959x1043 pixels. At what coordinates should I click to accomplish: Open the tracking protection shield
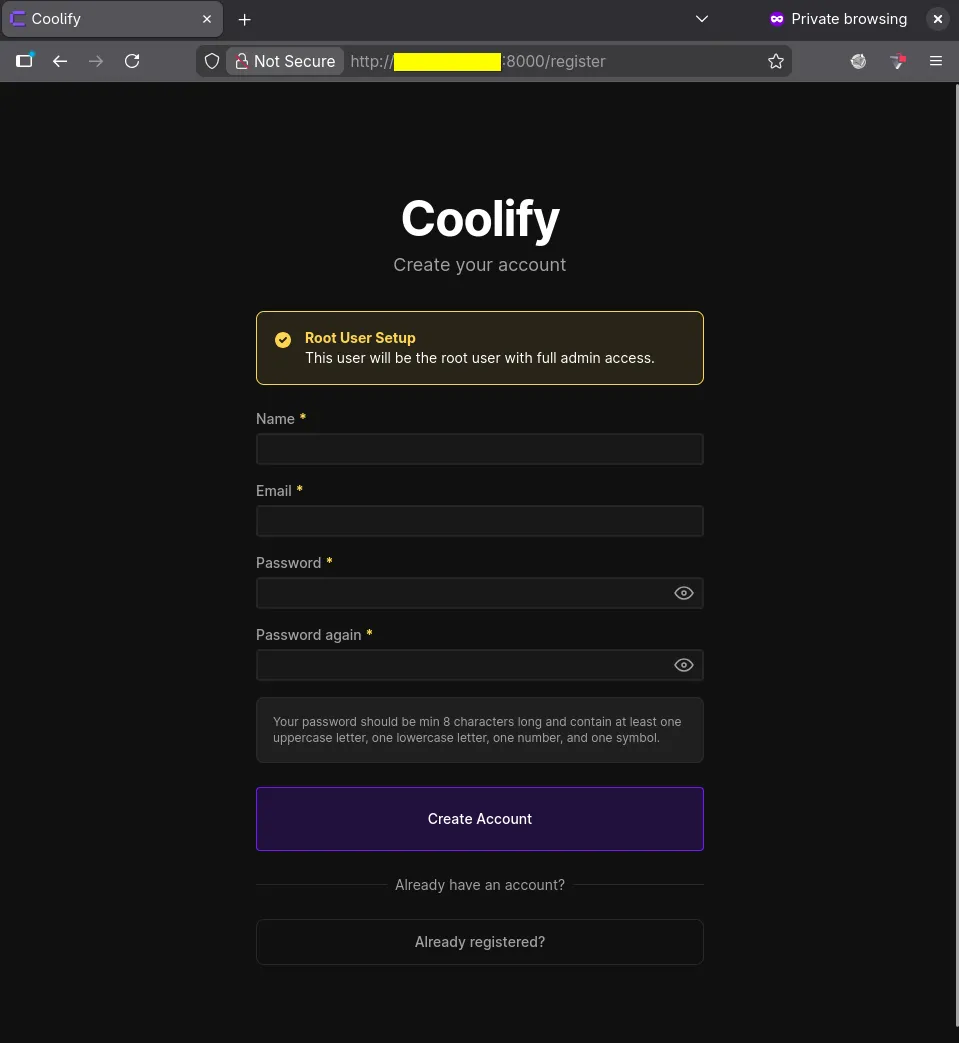[x=211, y=61]
